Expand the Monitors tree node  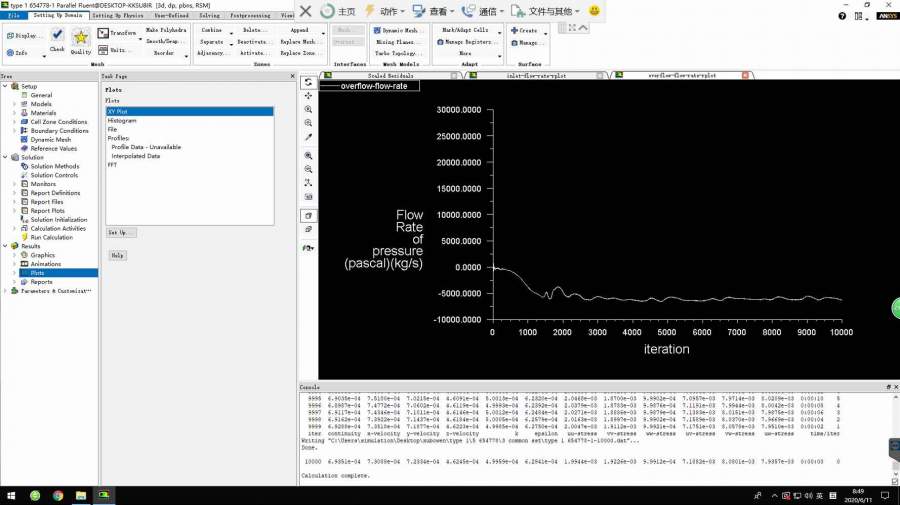point(15,184)
